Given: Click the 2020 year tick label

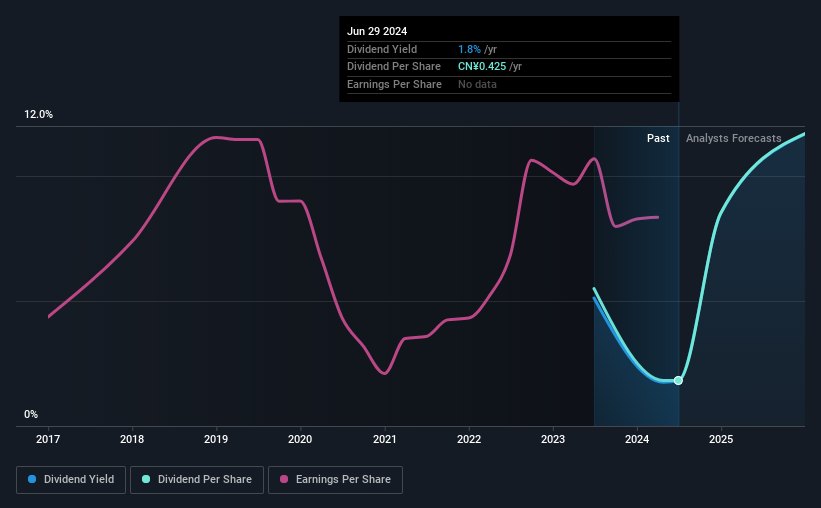Looking at the screenshot, I should [301, 439].
